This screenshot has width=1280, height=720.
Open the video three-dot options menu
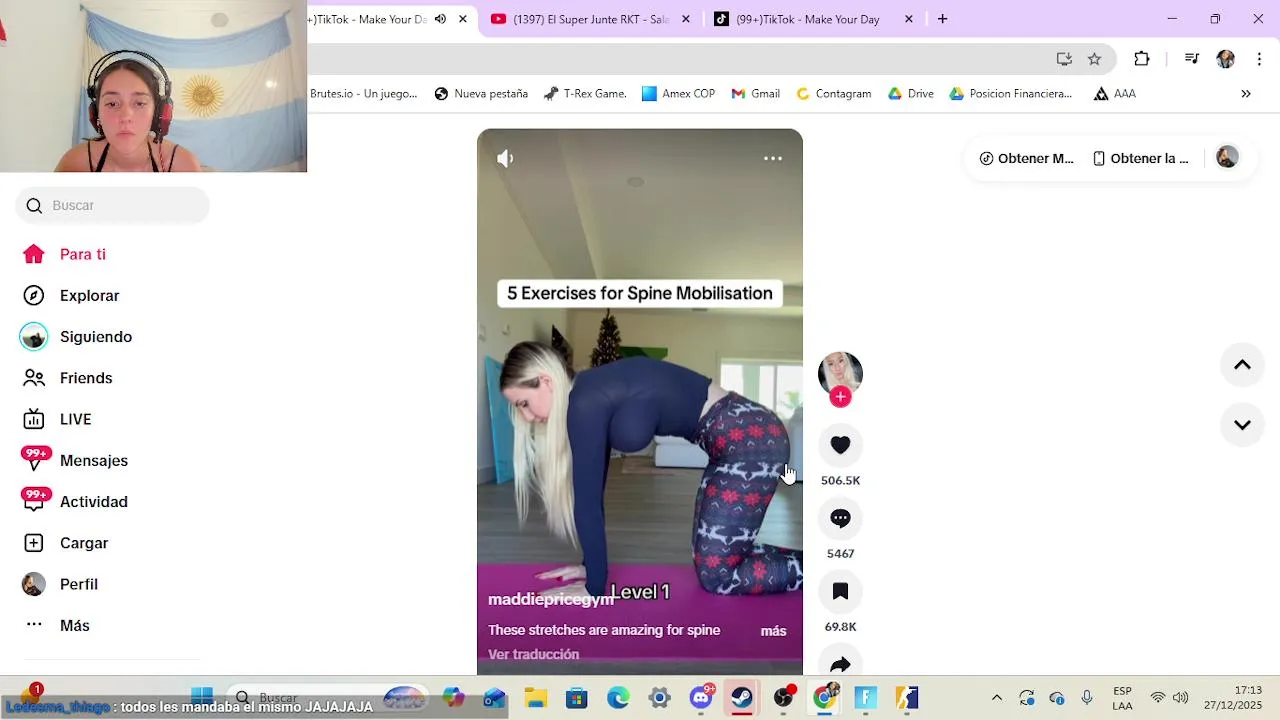(x=773, y=158)
